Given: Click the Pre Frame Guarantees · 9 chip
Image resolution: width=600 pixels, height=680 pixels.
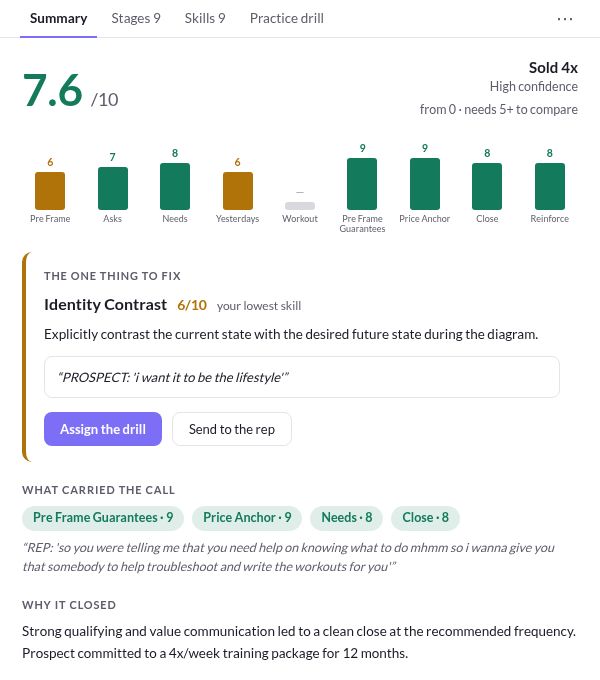Looking at the screenshot, I should click(103, 518).
